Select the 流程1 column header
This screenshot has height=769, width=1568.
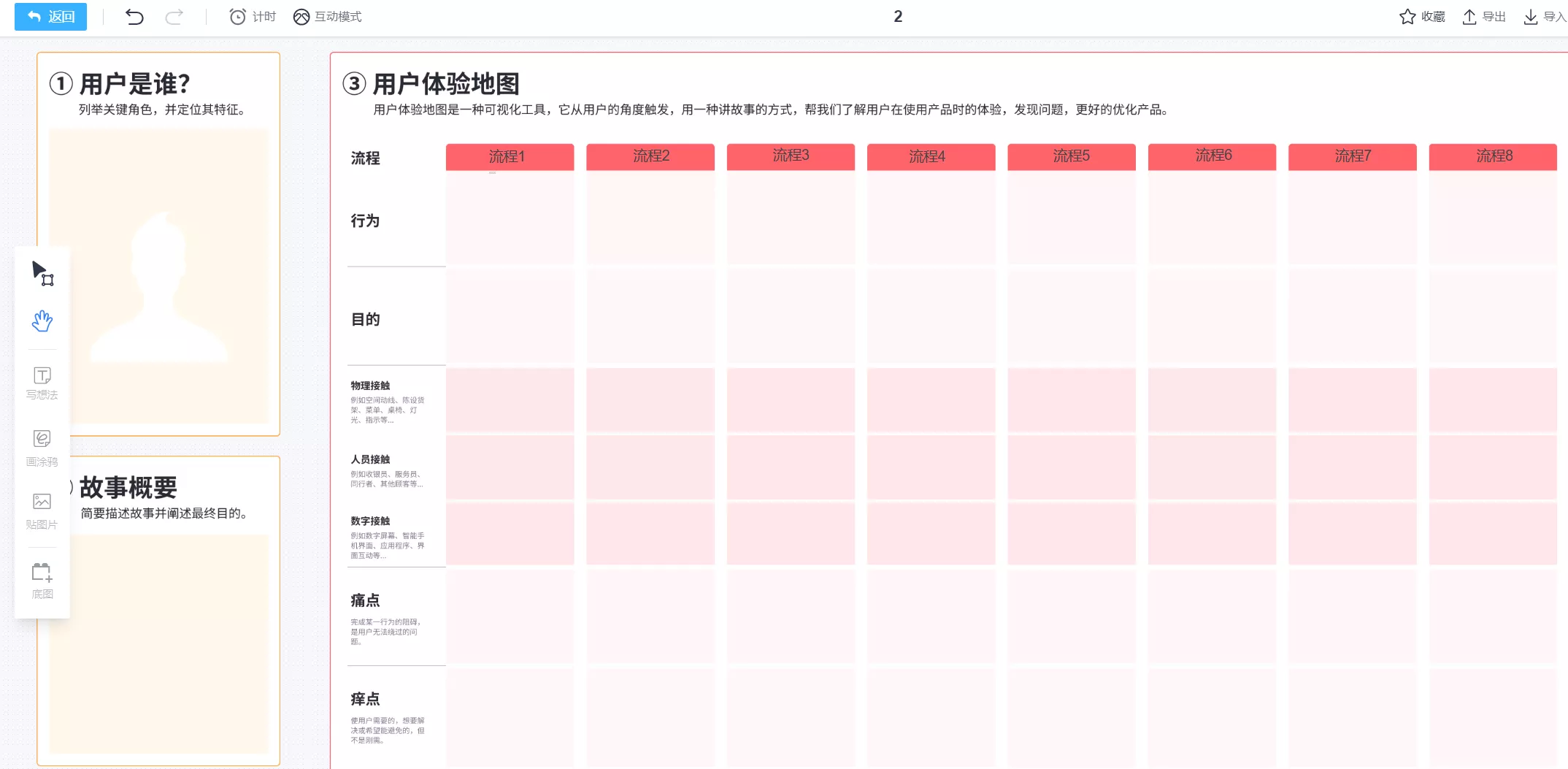point(510,156)
